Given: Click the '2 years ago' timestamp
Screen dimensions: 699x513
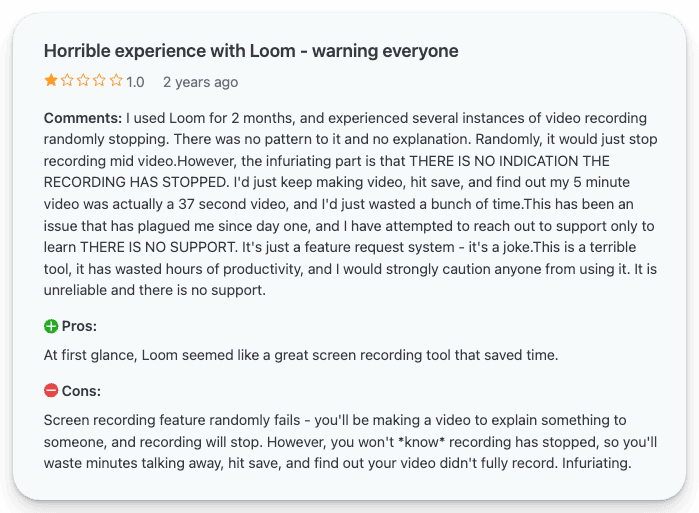Looking at the screenshot, I should tap(200, 82).
